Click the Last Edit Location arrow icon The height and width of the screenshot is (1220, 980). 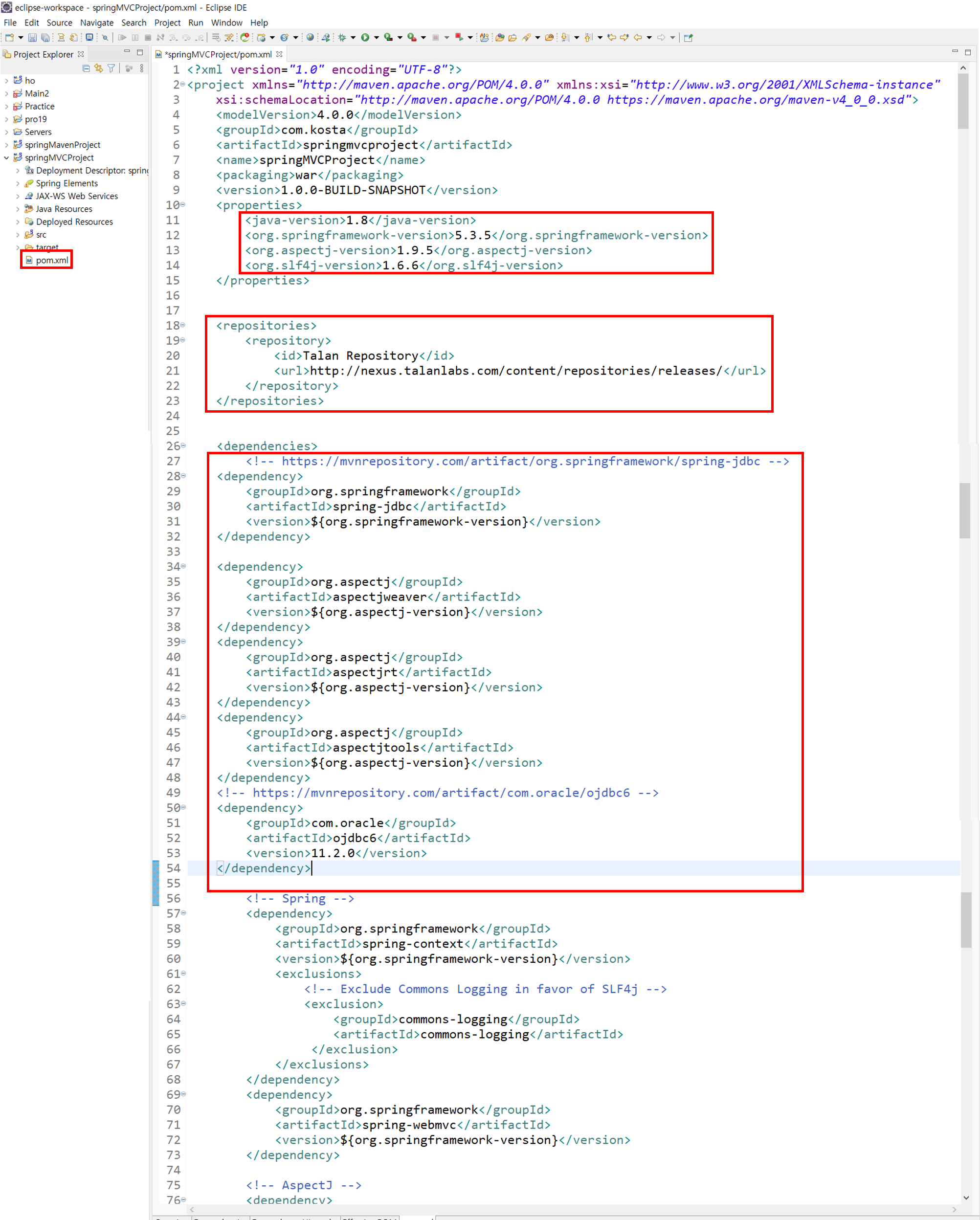click(x=612, y=38)
